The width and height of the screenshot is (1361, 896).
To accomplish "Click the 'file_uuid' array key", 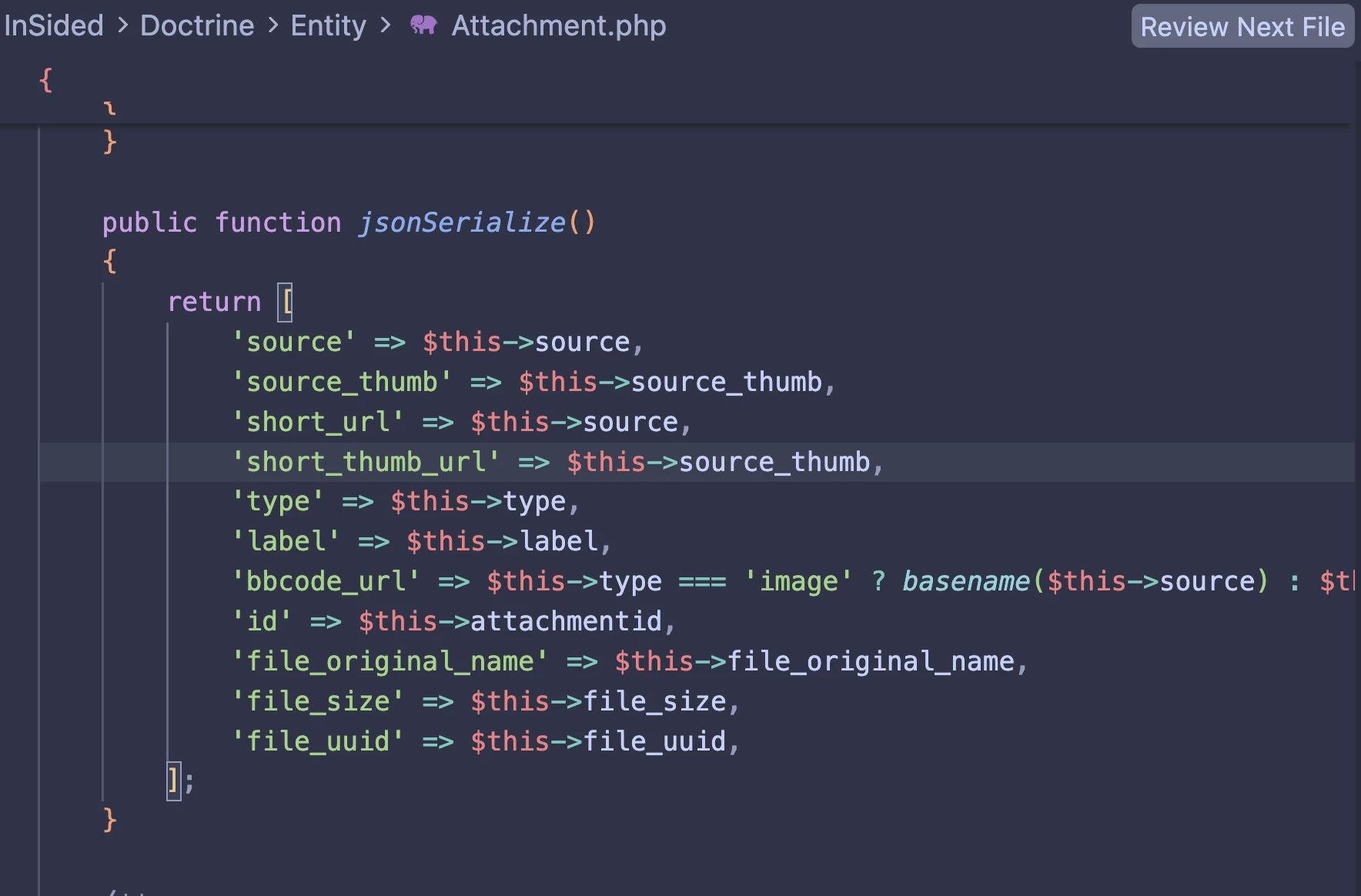I will (317, 741).
